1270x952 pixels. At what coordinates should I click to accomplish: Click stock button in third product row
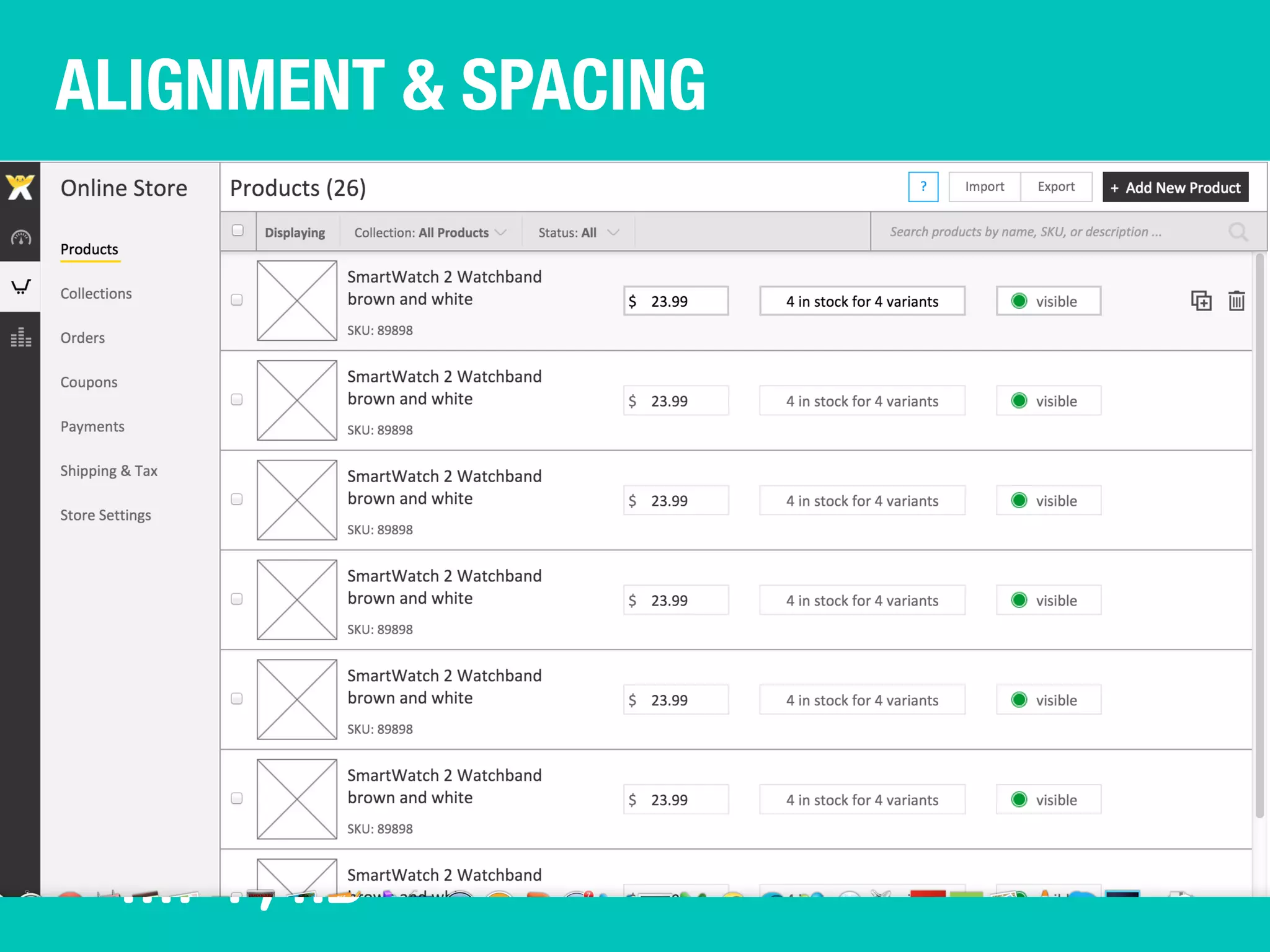coord(862,500)
